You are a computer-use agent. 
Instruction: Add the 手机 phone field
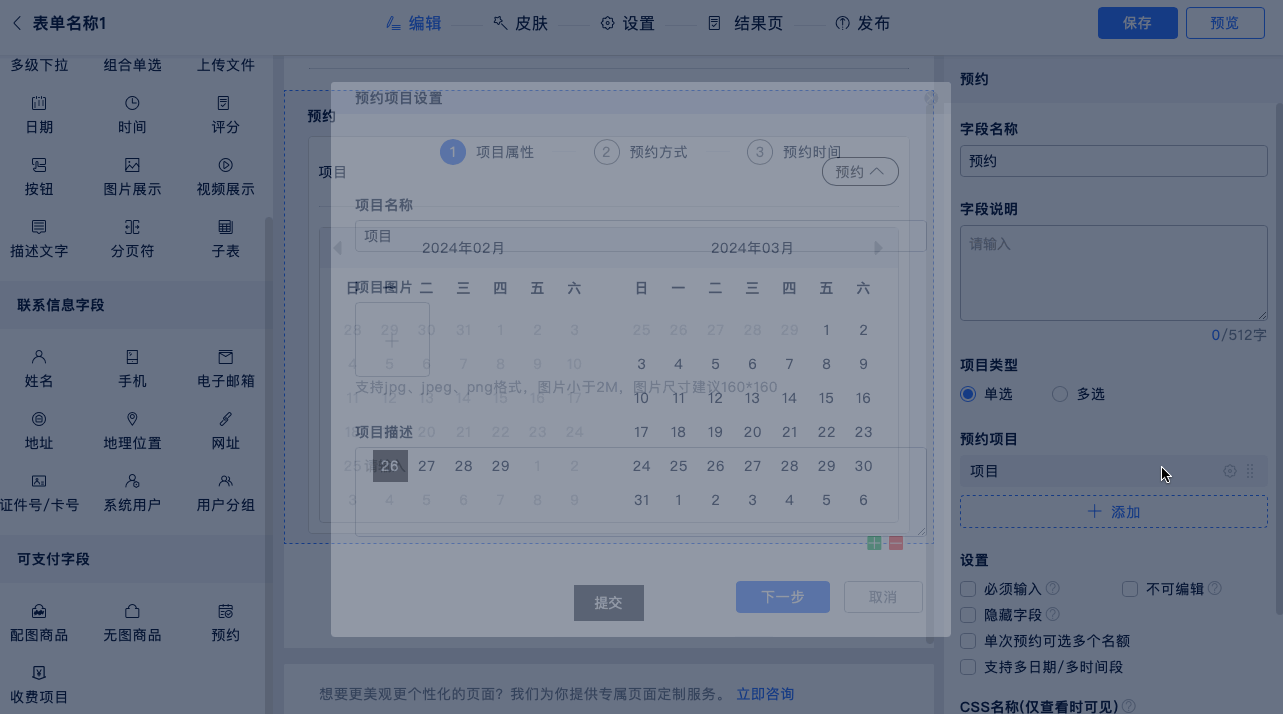pos(132,368)
